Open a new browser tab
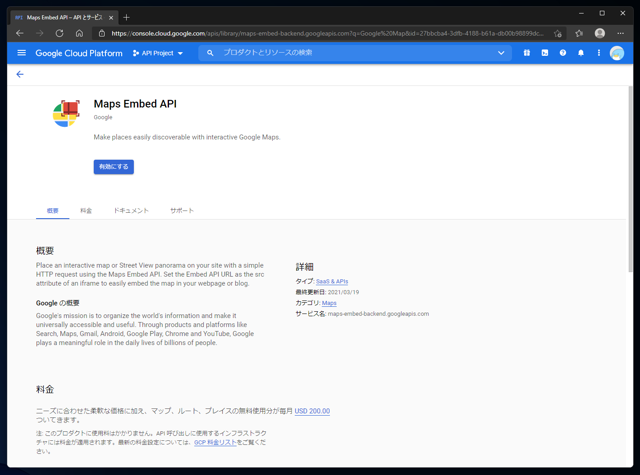 (x=126, y=17)
